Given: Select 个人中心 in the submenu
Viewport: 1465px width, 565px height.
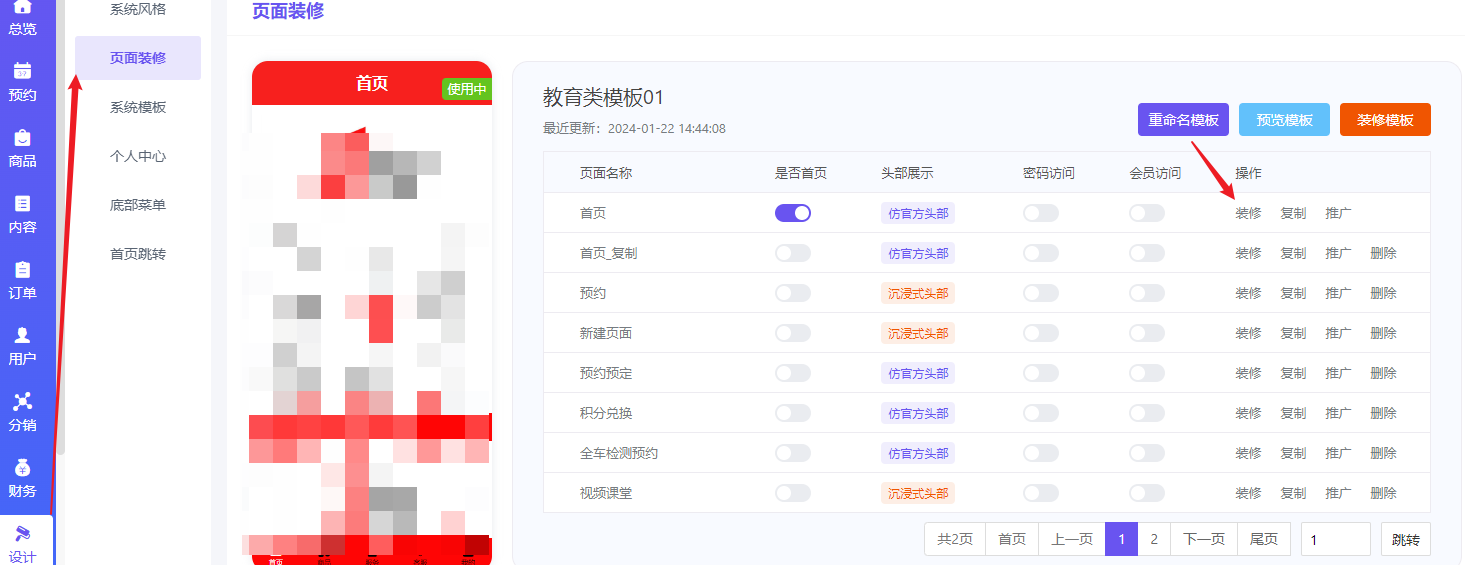Looking at the screenshot, I should [x=138, y=156].
